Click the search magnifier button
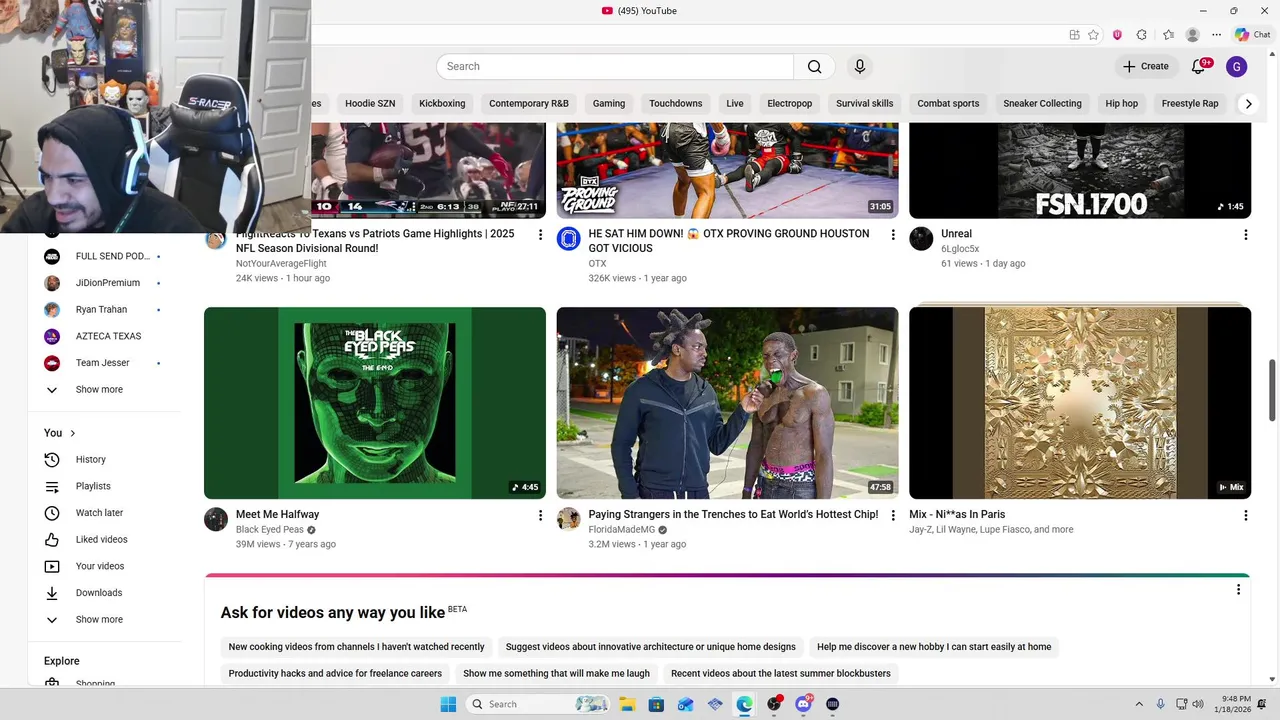Screen dimensions: 1280x720 click(815, 67)
